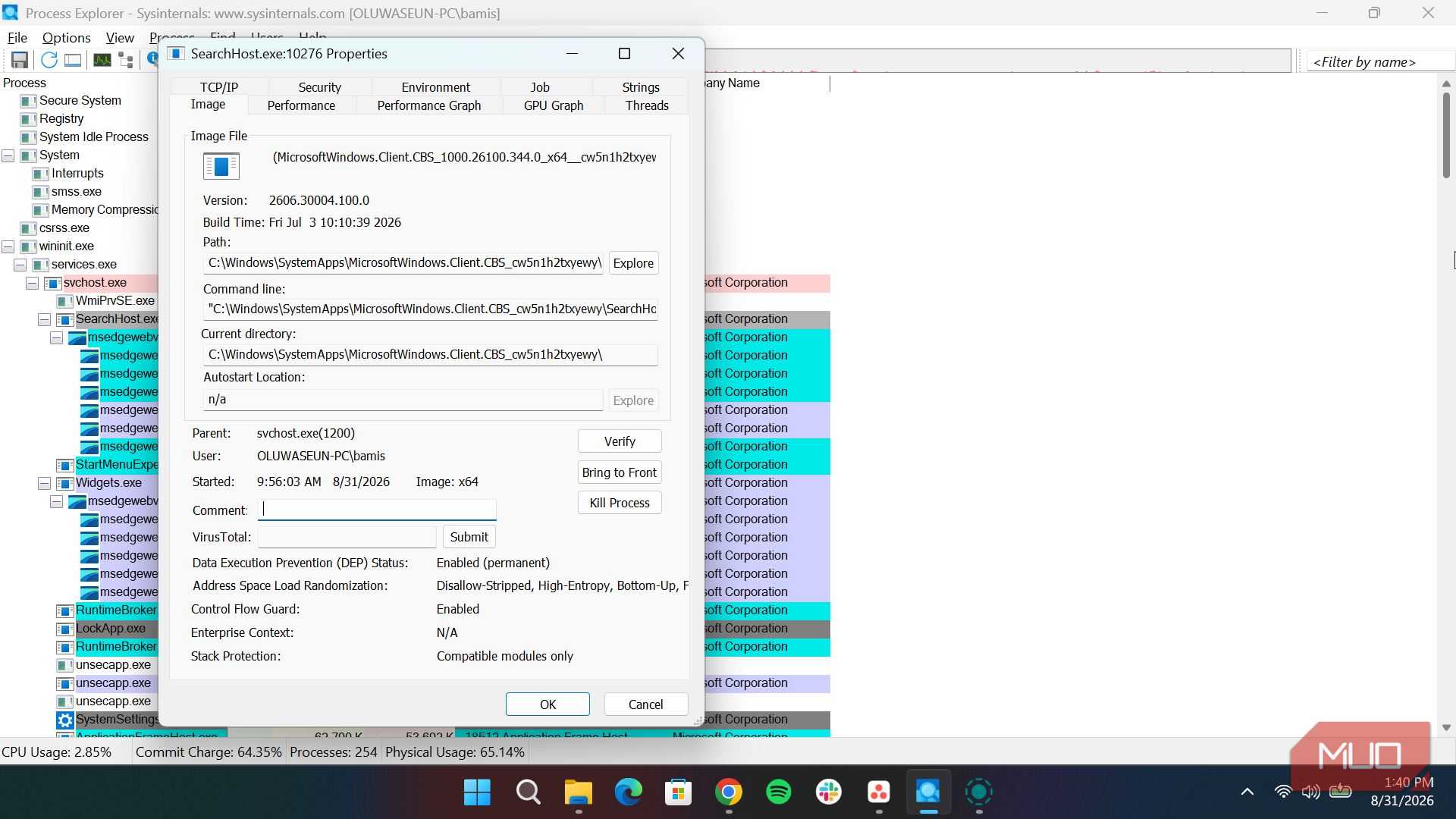Viewport: 1456px width, 819px height.
Task: Open the Windows Start button
Action: point(477,792)
